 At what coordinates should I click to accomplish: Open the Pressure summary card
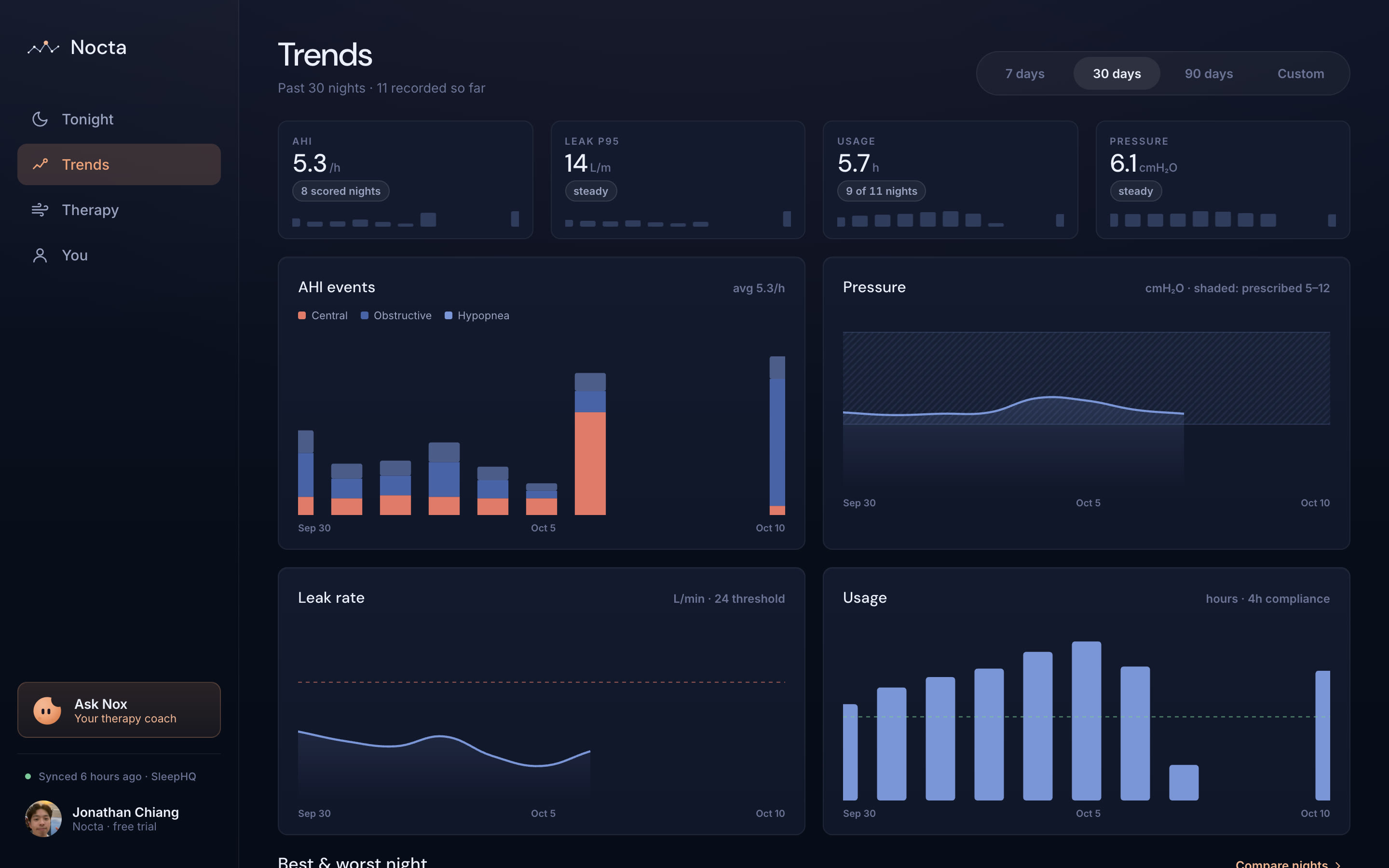point(1223,180)
